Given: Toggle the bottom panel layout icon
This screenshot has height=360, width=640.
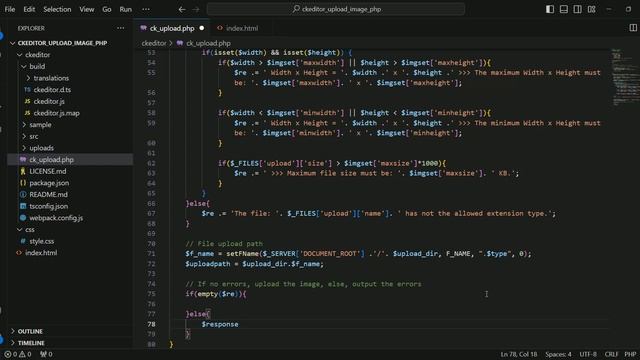Looking at the screenshot, I should tap(564, 9).
